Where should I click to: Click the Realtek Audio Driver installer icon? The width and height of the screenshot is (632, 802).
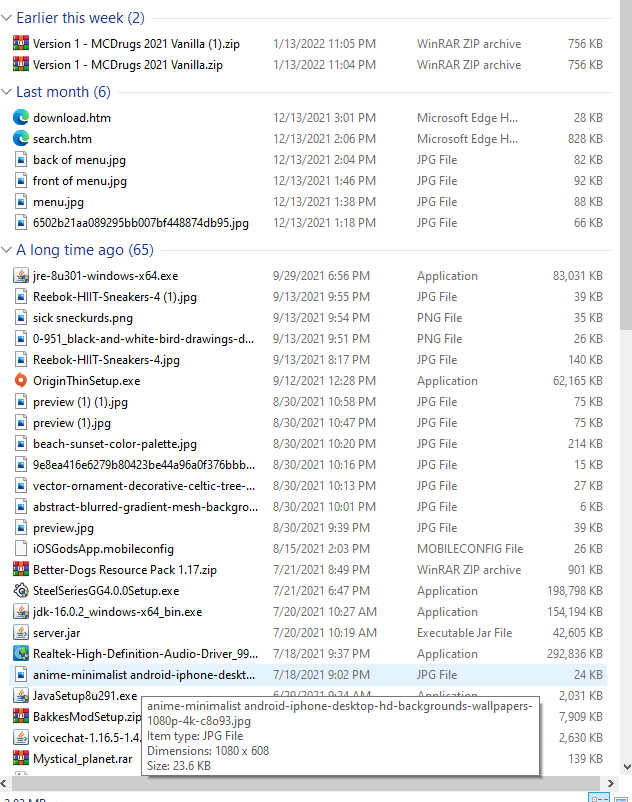pos(20,653)
